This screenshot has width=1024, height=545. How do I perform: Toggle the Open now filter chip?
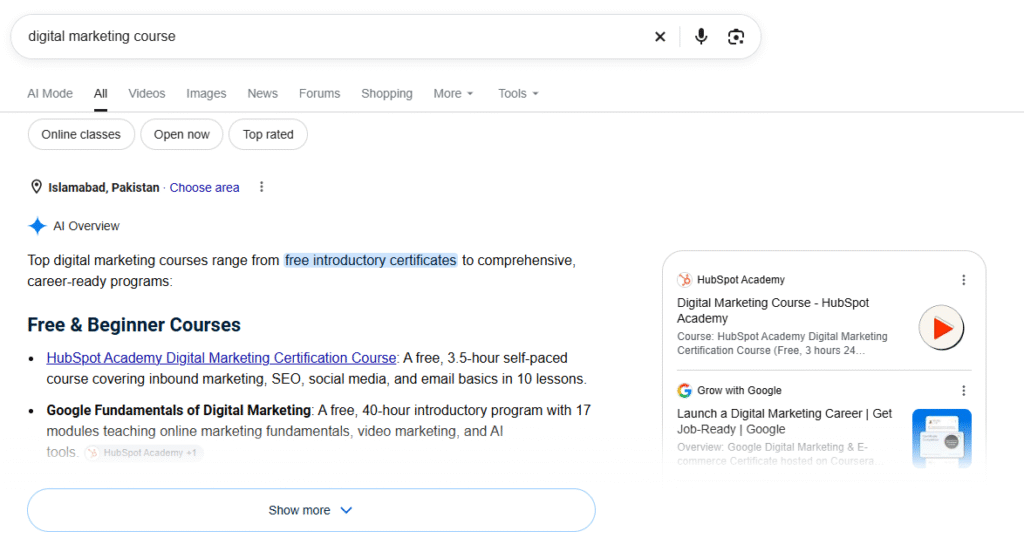(x=182, y=134)
